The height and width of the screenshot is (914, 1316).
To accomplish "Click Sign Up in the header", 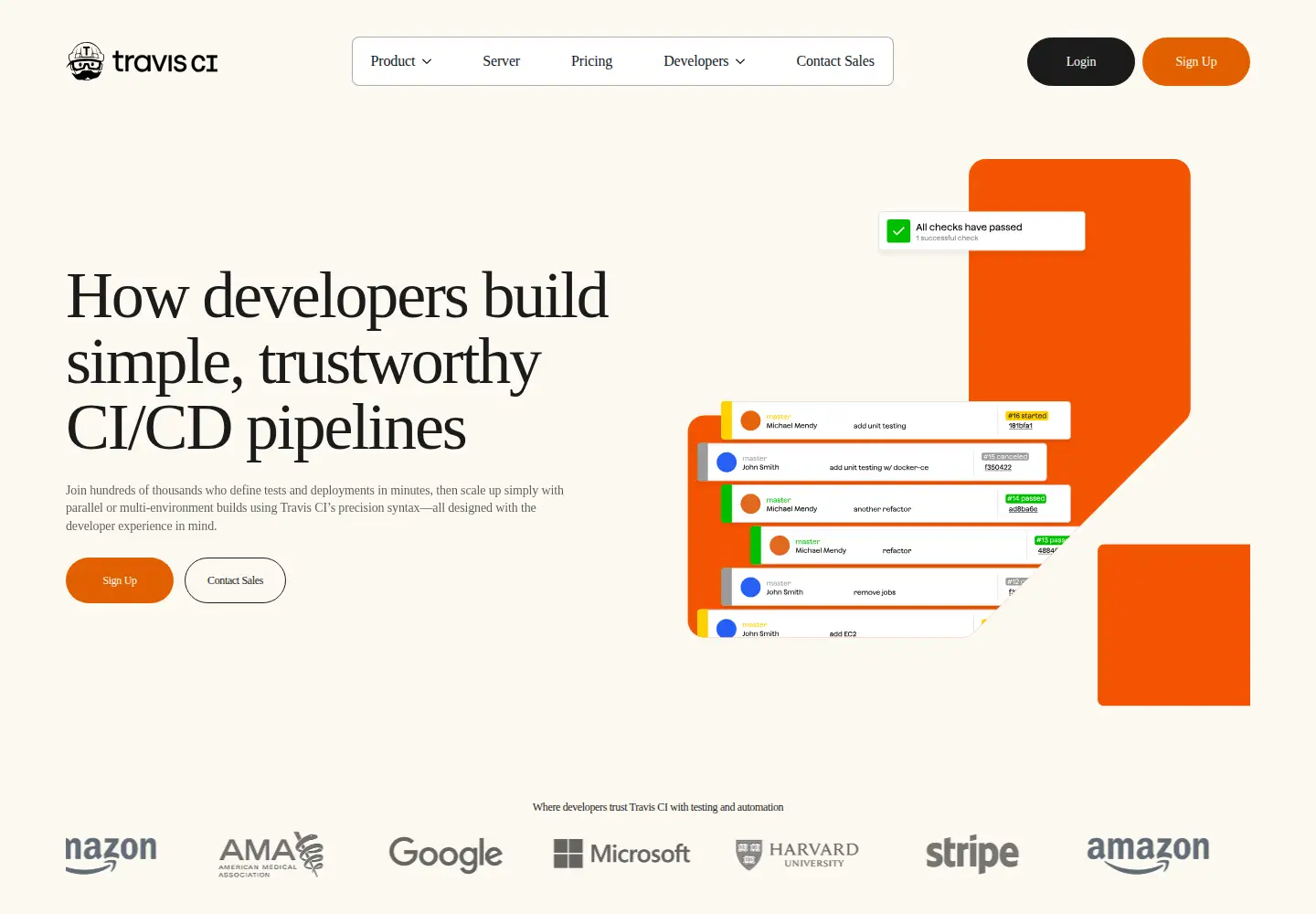I will 1196,61.
